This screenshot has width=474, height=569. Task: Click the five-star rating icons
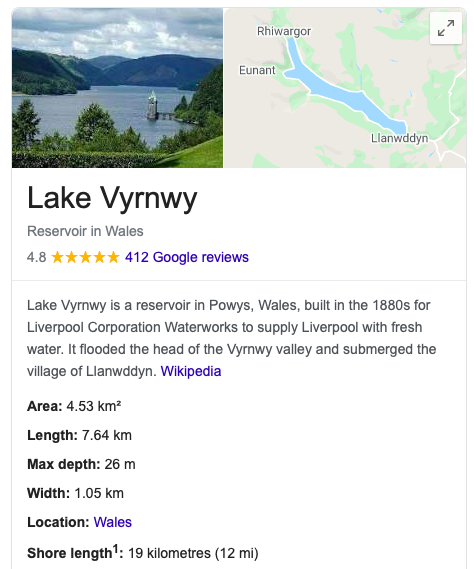pos(85,257)
